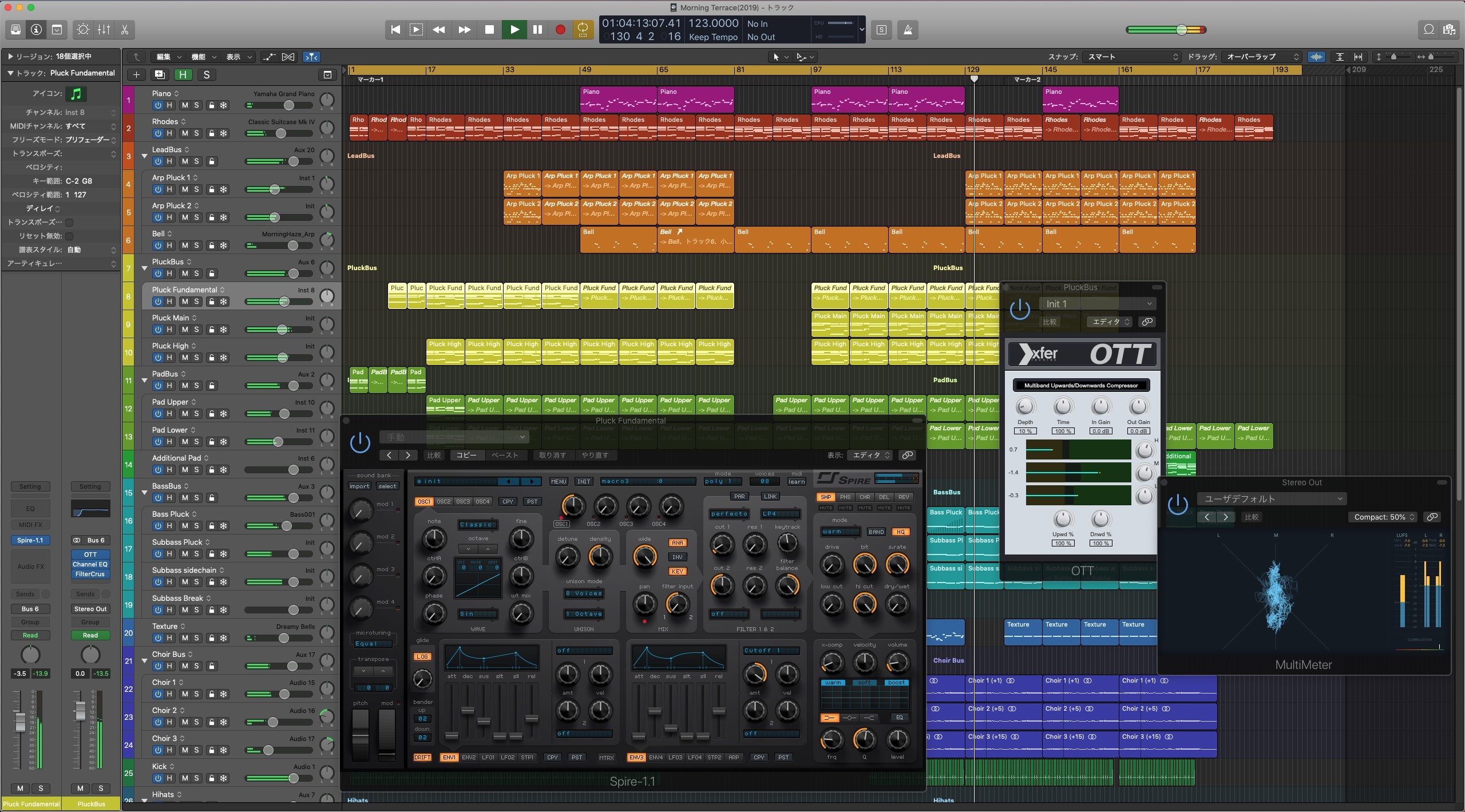Viewport: 1465px width, 812px height.
Task: Switch to OSC2 tab in Spire
Action: (x=444, y=502)
